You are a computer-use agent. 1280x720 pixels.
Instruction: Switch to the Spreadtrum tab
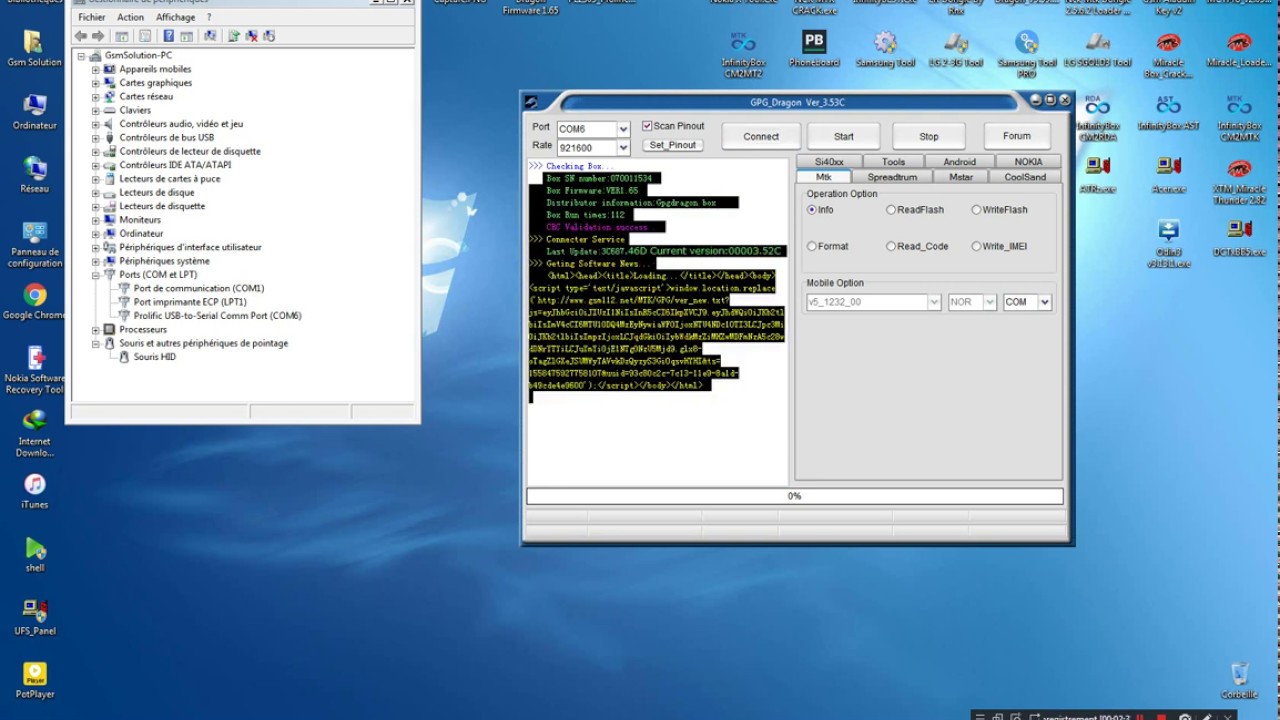tap(892, 177)
